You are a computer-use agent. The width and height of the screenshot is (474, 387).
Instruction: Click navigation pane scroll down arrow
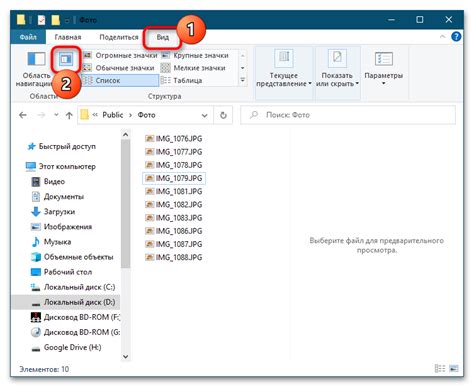125,356
